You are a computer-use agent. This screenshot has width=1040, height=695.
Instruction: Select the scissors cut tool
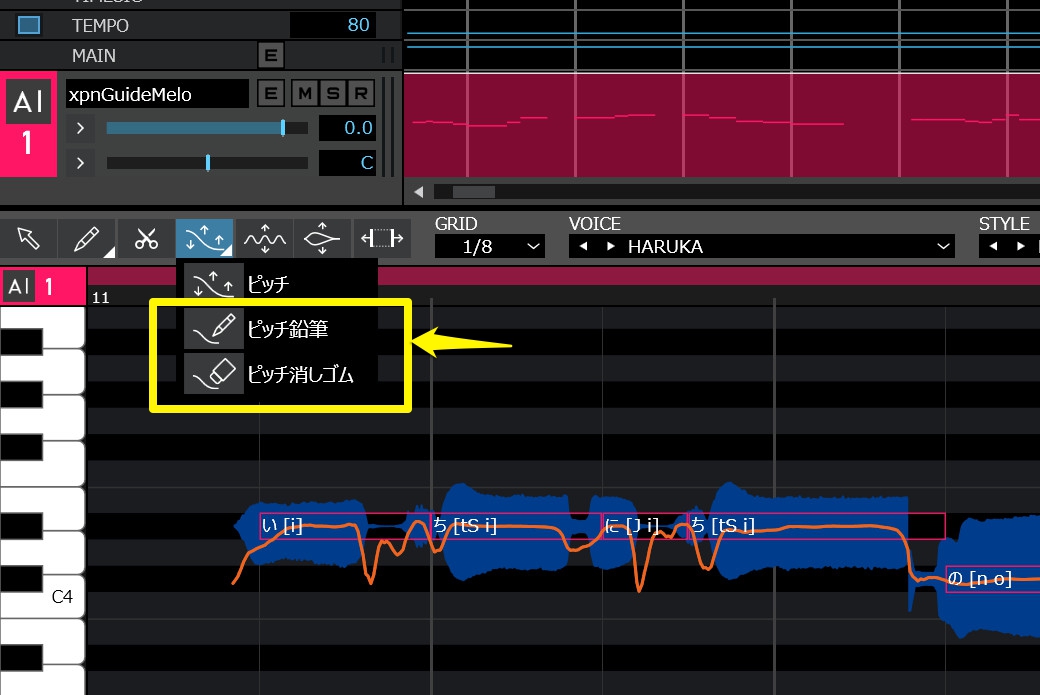(x=146, y=238)
